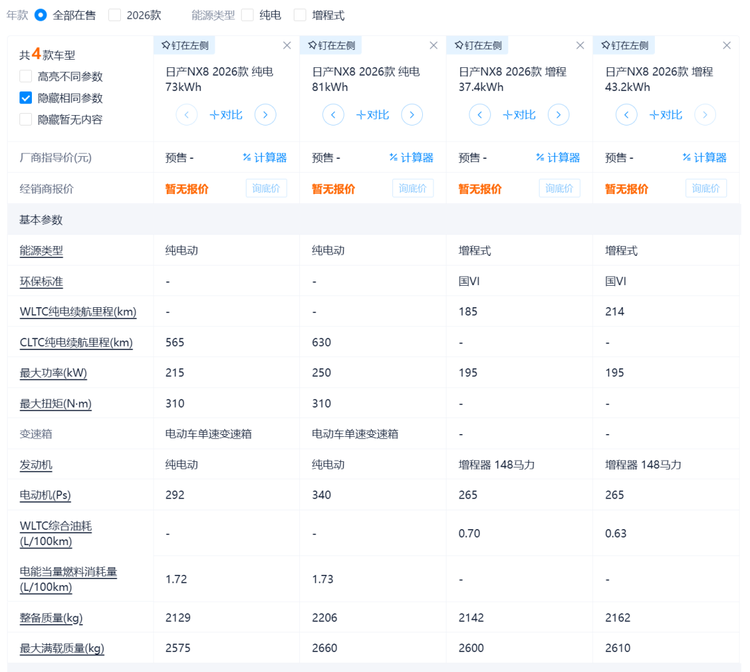Click right arrow under 增程 43.2kWh model
Viewport: 750px width, 672px height.
tap(705, 115)
